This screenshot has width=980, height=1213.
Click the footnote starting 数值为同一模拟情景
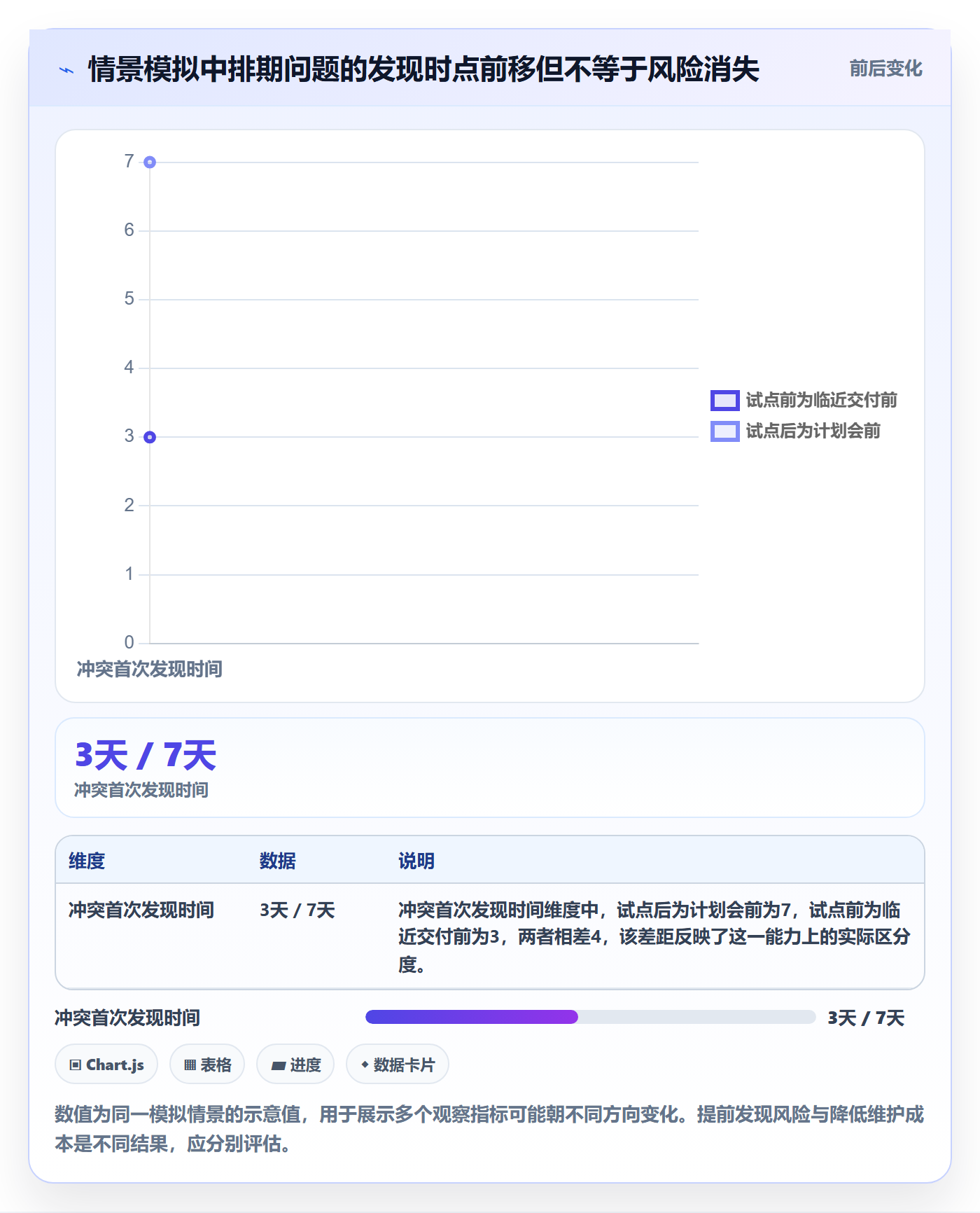489,1128
